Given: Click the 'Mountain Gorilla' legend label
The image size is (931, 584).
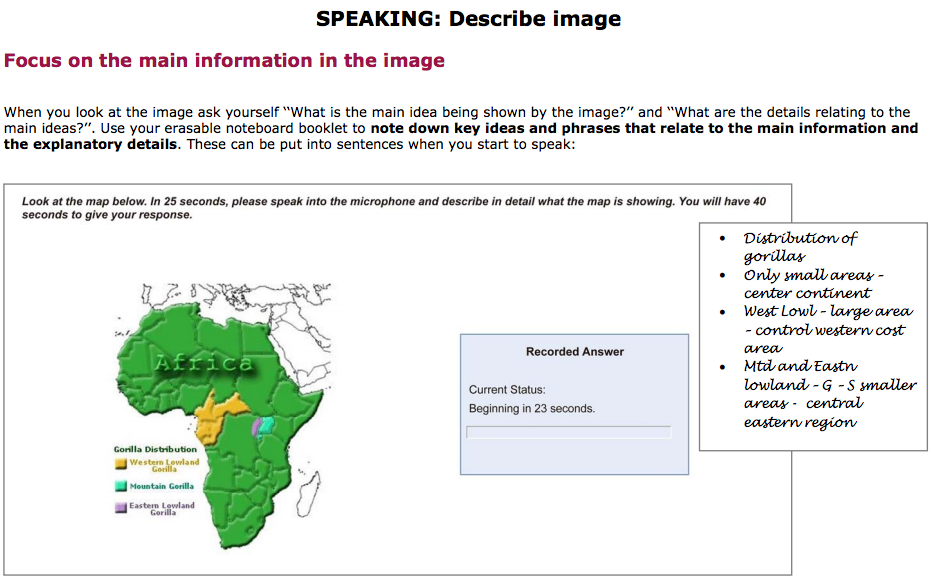Looking at the screenshot, I should point(161,487).
